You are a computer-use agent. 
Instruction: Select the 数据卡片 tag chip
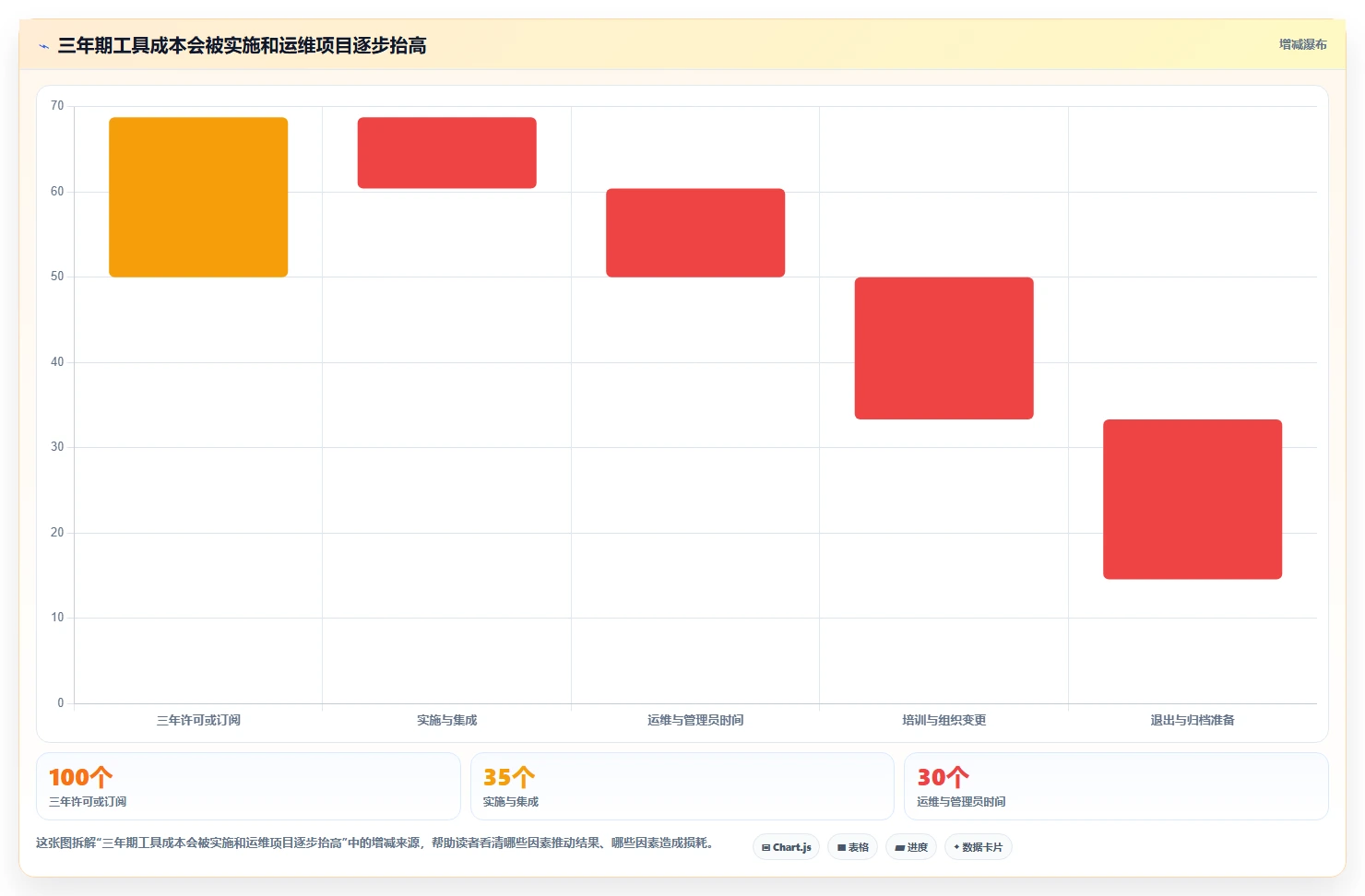[978, 847]
